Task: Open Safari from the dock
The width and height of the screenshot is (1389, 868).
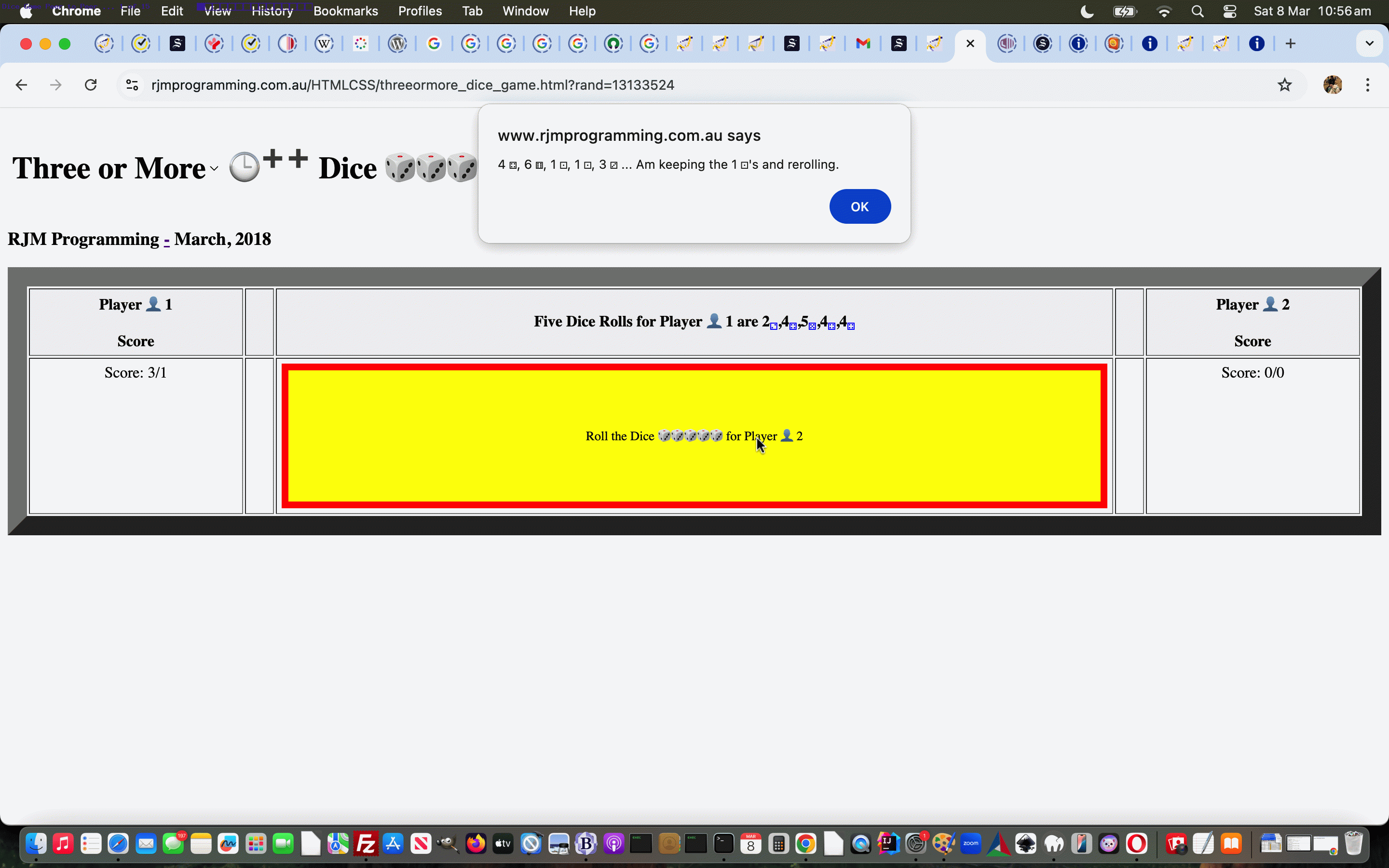Action: tap(118, 844)
